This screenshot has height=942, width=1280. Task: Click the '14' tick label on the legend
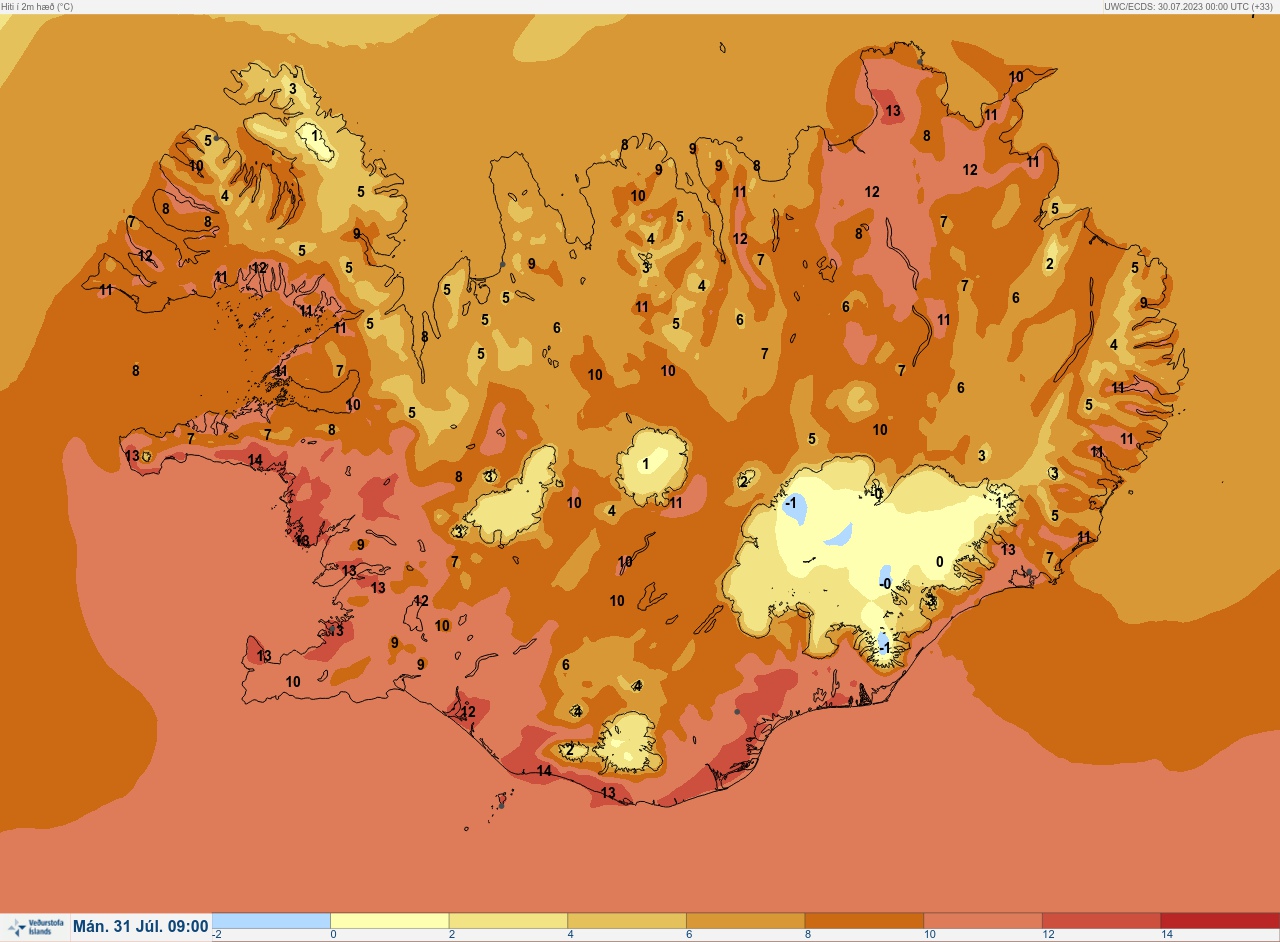(x=1165, y=935)
